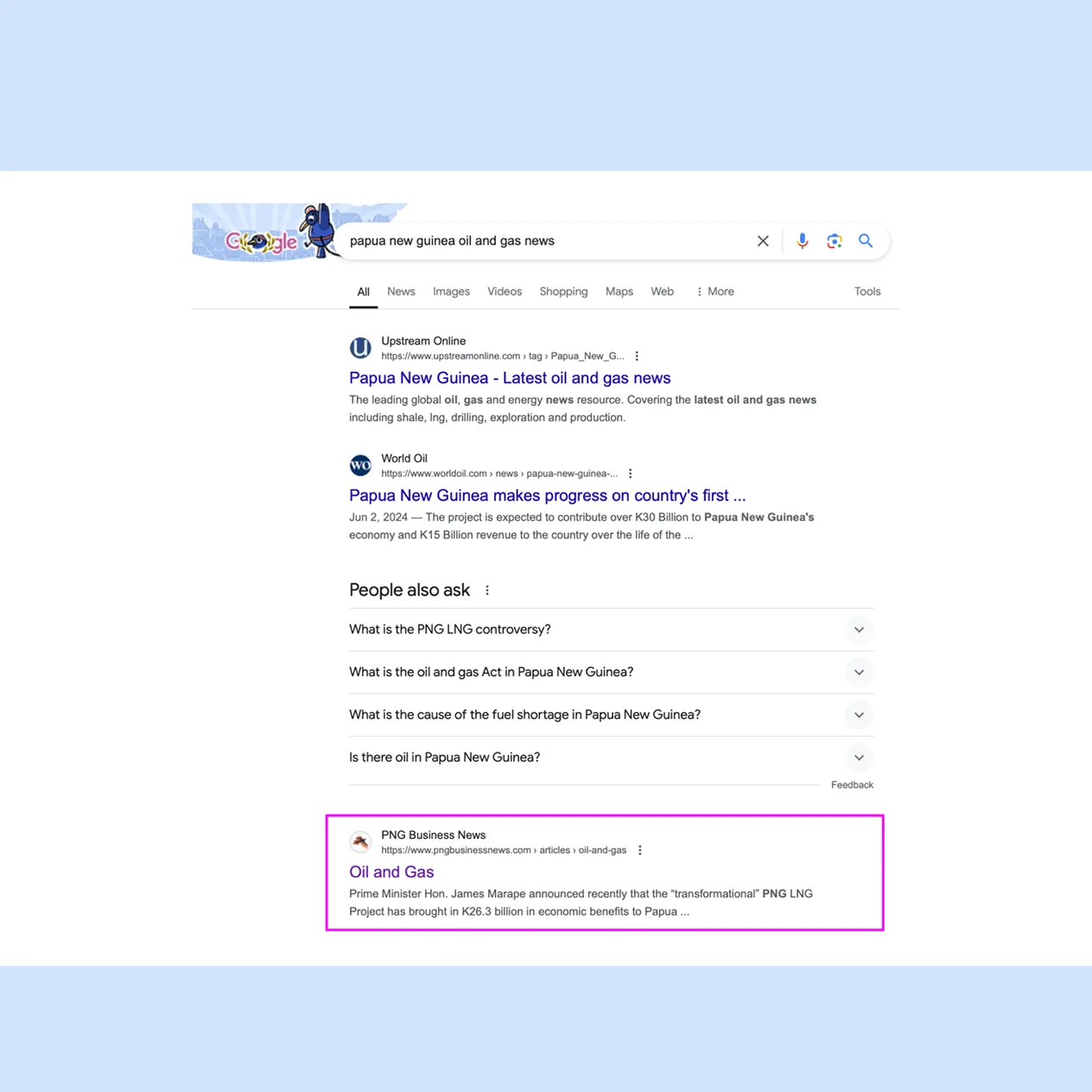
Task: Switch to the Videos tab
Action: point(505,292)
